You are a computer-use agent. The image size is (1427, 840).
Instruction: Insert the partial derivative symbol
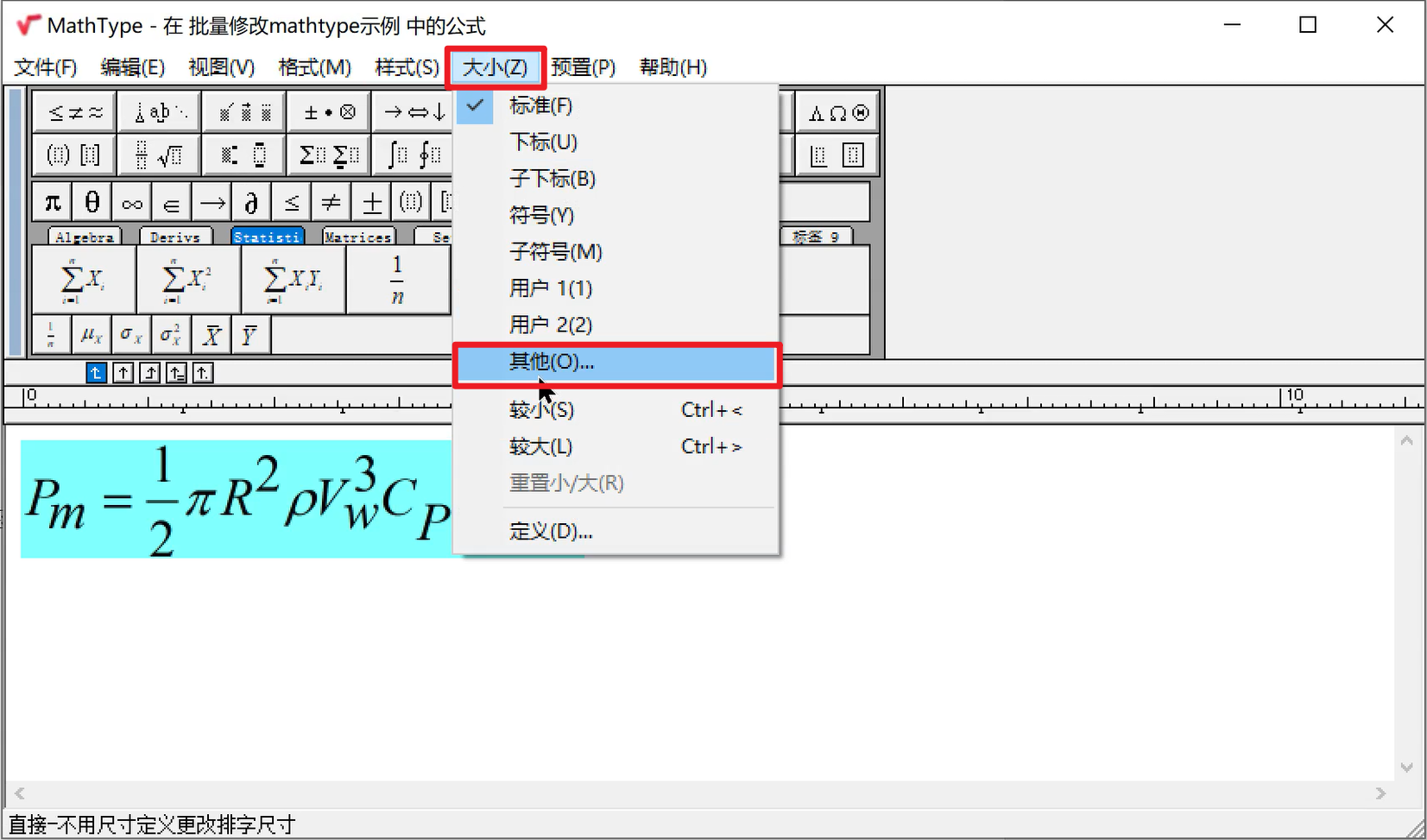pyautogui.click(x=251, y=203)
